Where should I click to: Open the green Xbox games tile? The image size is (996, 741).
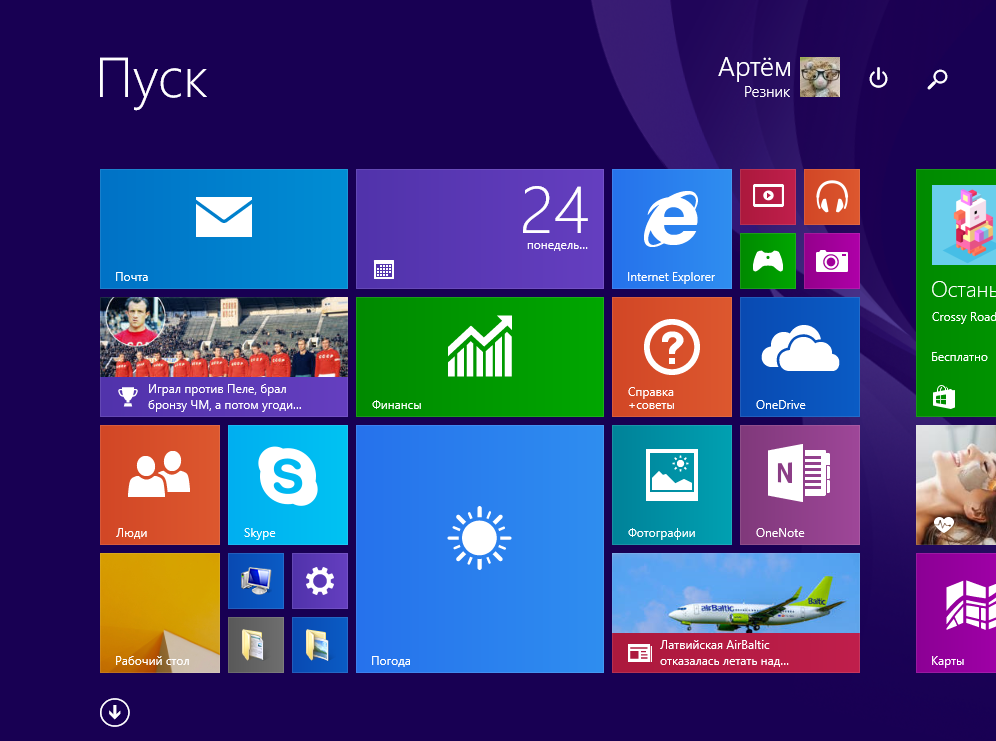point(768,261)
